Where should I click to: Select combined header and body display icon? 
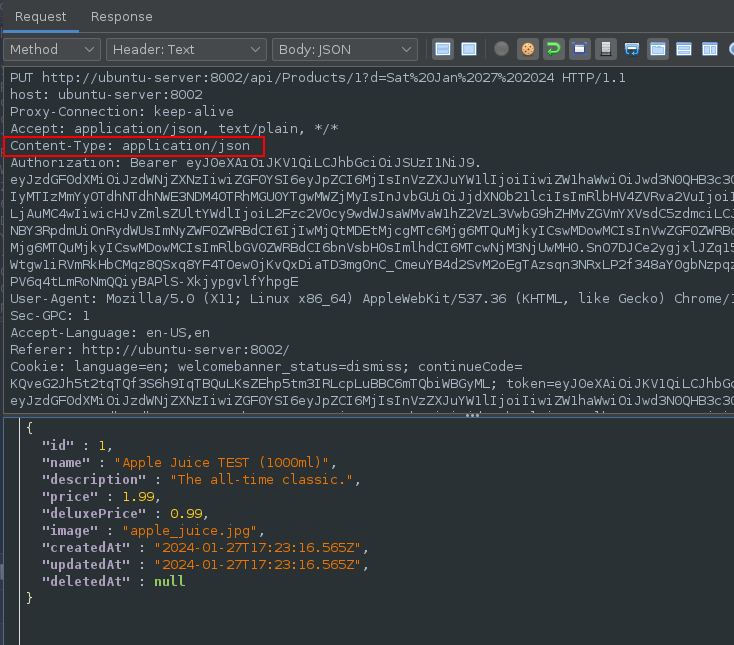click(469, 49)
